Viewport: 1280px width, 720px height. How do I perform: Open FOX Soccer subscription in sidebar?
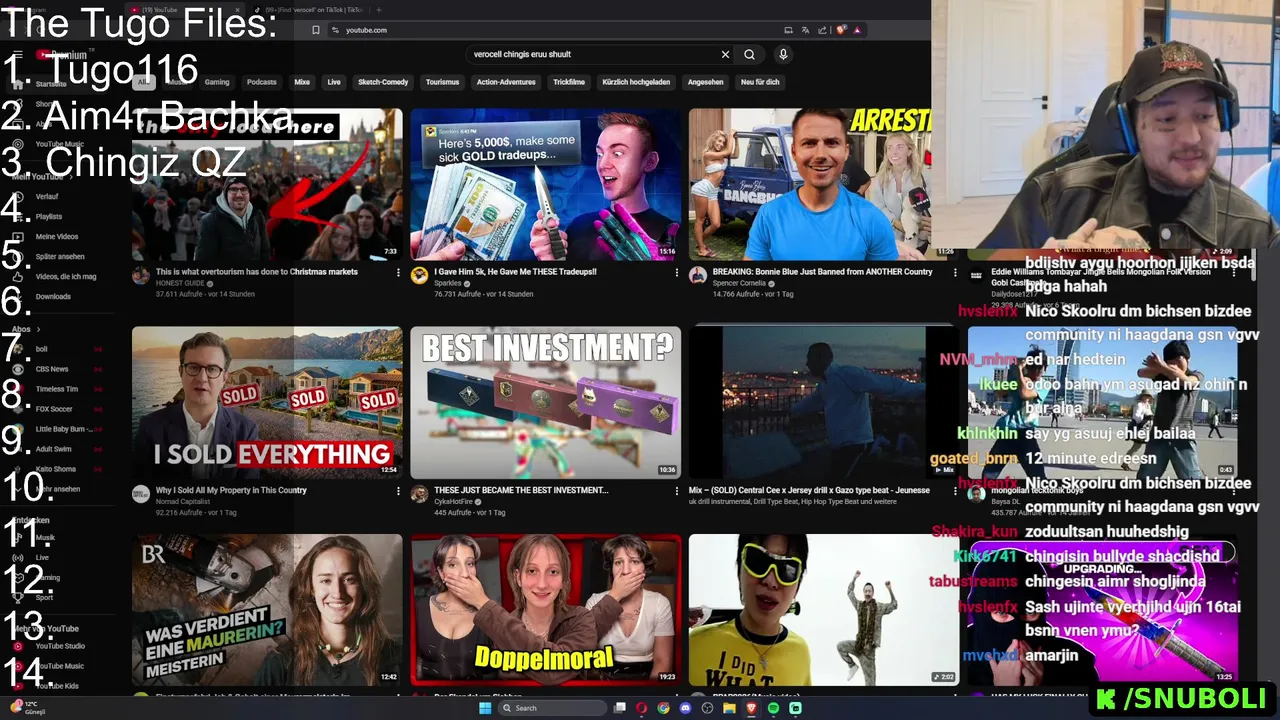point(54,409)
